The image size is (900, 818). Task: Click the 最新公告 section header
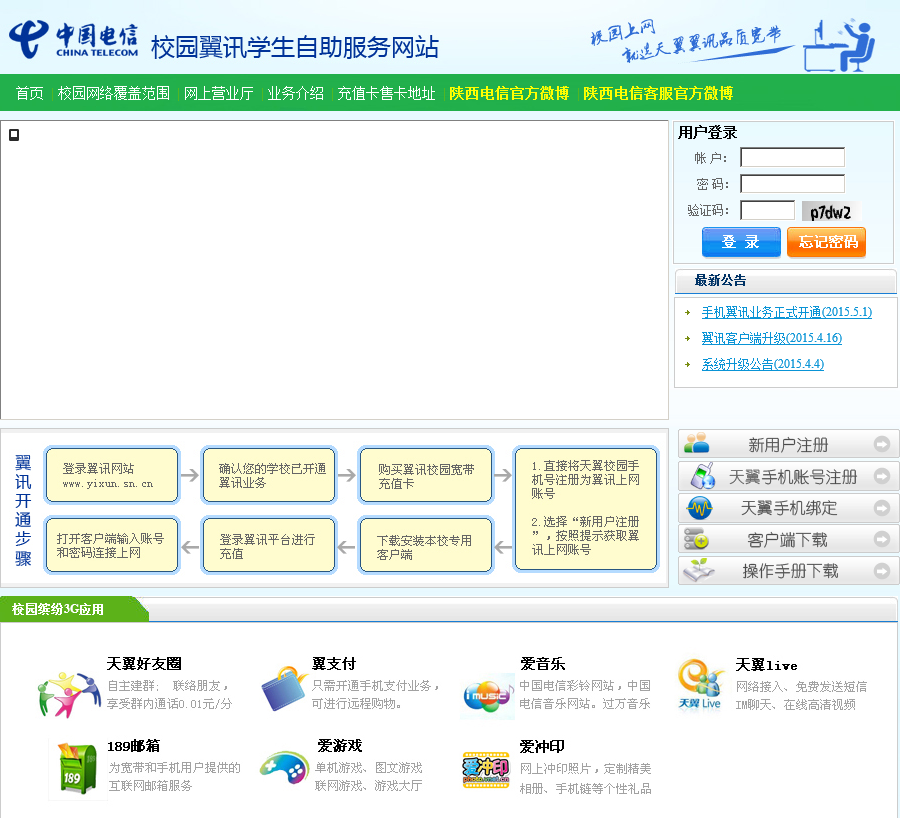720,280
